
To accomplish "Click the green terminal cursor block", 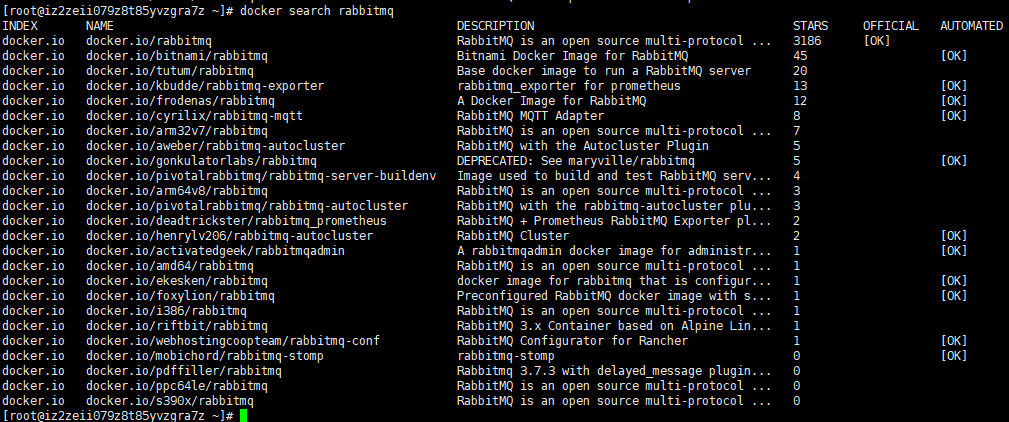I will tap(243, 416).
